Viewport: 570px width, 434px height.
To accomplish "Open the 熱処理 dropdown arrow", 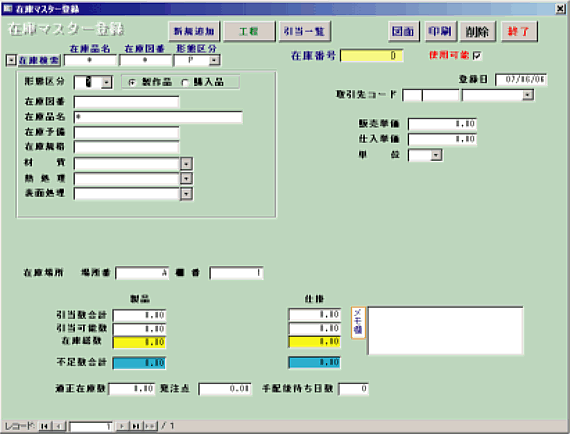I will (x=186, y=179).
